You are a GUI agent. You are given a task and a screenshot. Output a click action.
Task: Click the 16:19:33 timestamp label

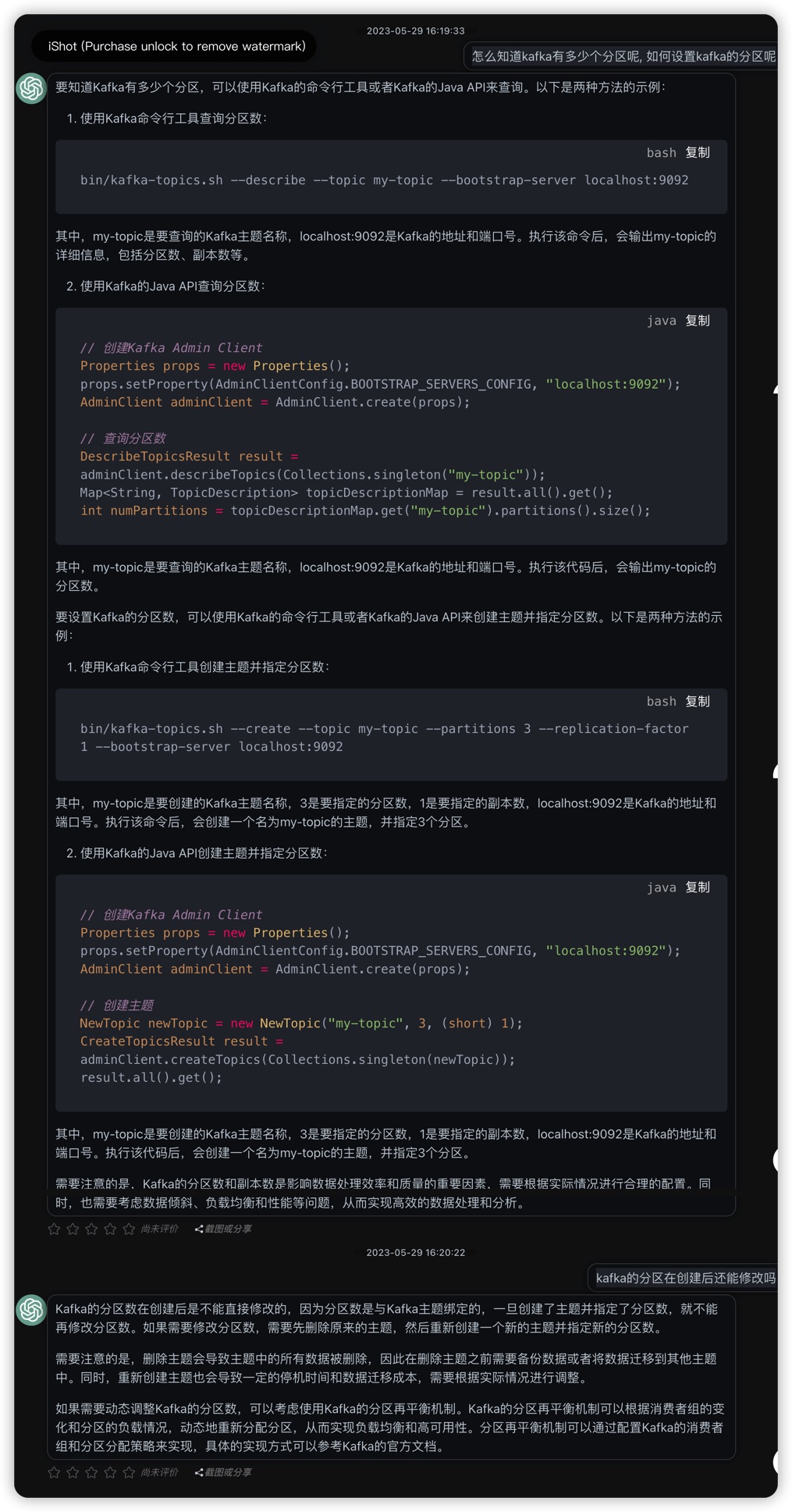click(415, 31)
